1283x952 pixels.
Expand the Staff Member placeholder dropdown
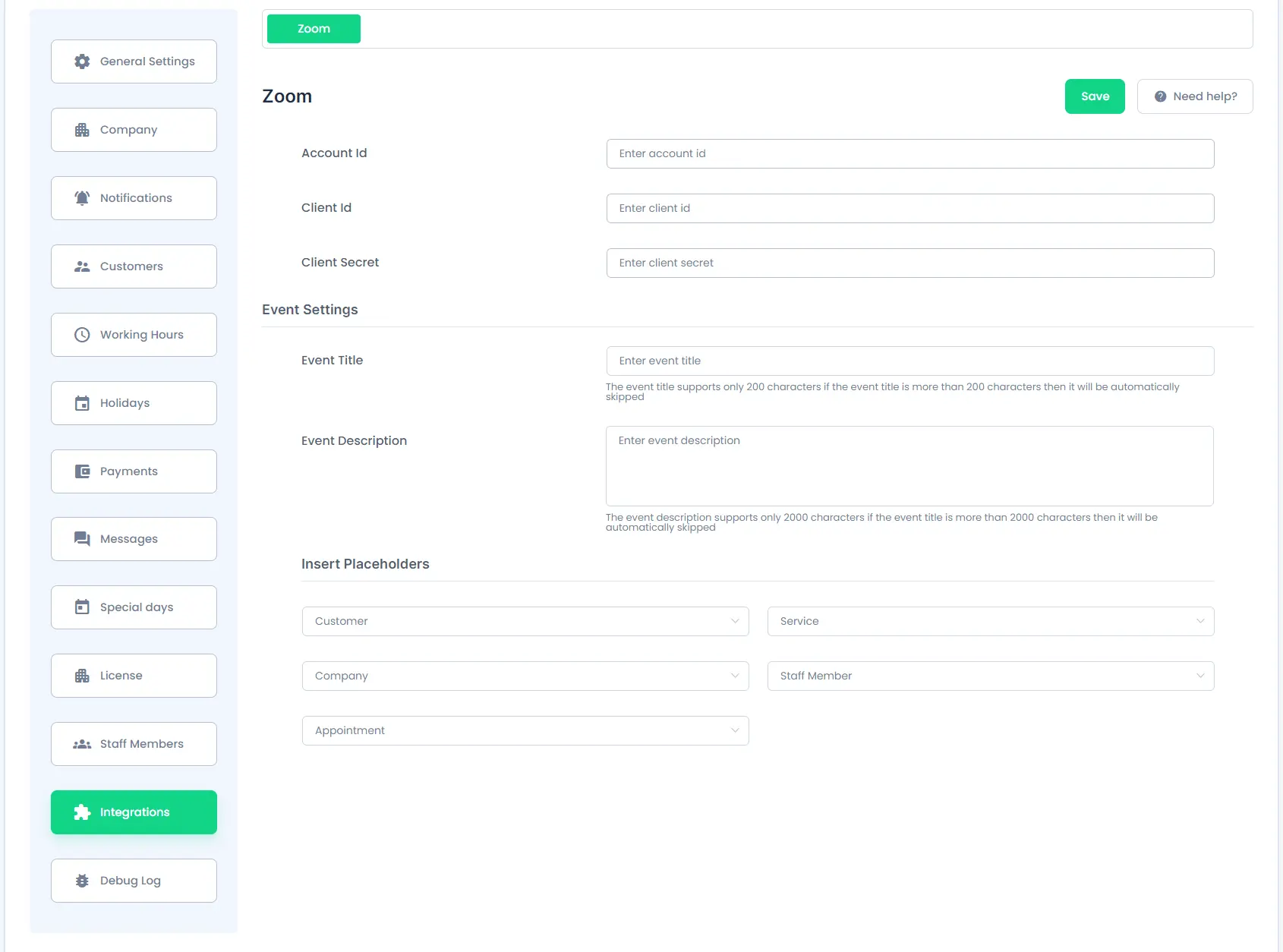coord(991,676)
